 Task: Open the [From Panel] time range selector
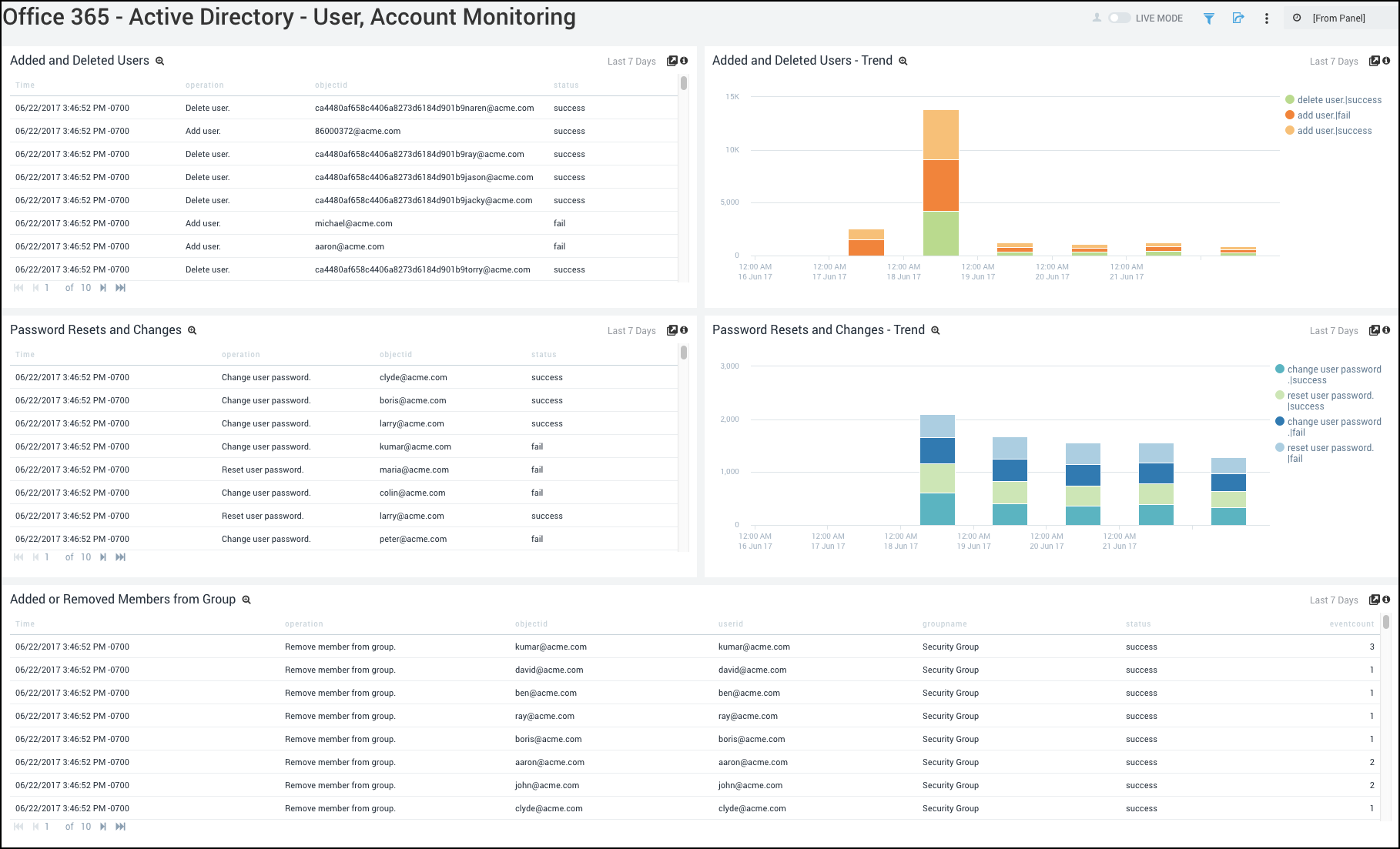tap(1340, 17)
